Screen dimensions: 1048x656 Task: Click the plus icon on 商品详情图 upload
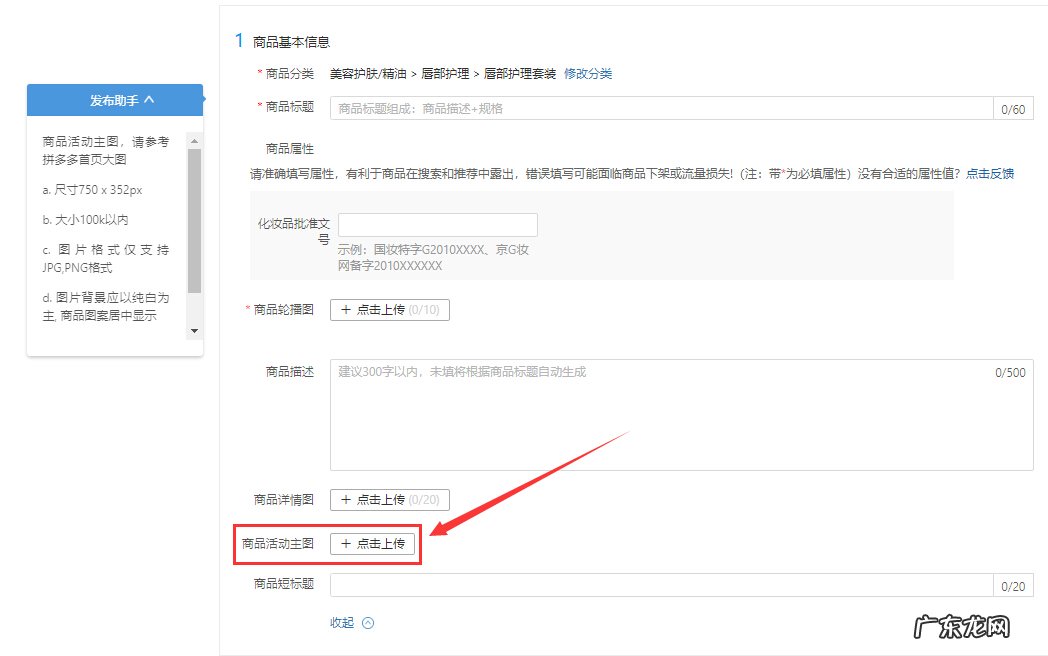(x=347, y=500)
